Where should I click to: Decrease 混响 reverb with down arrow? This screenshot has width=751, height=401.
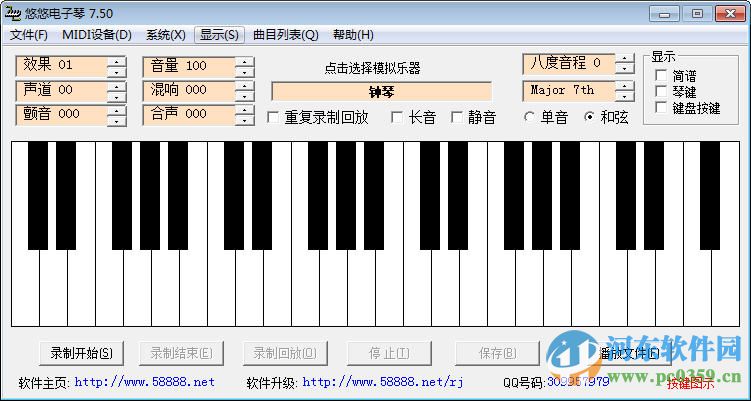[x=245, y=97]
